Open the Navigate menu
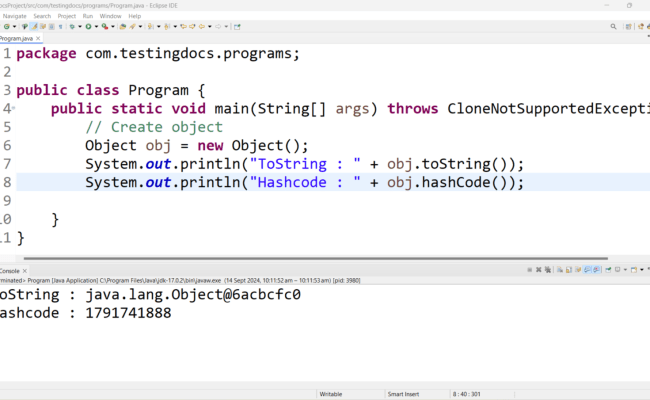 pyautogui.click(x=15, y=16)
